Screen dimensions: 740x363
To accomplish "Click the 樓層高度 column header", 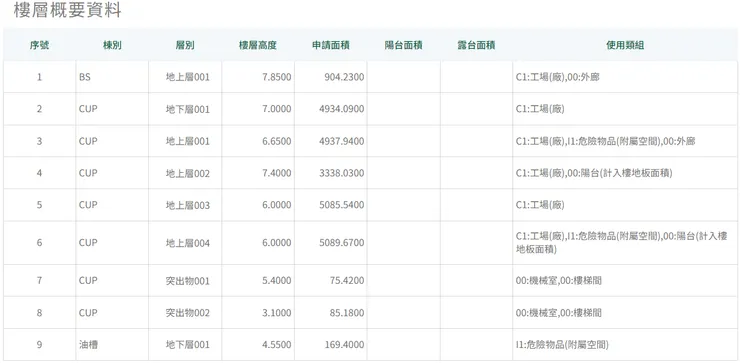I will pyautogui.click(x=258, y=45).
